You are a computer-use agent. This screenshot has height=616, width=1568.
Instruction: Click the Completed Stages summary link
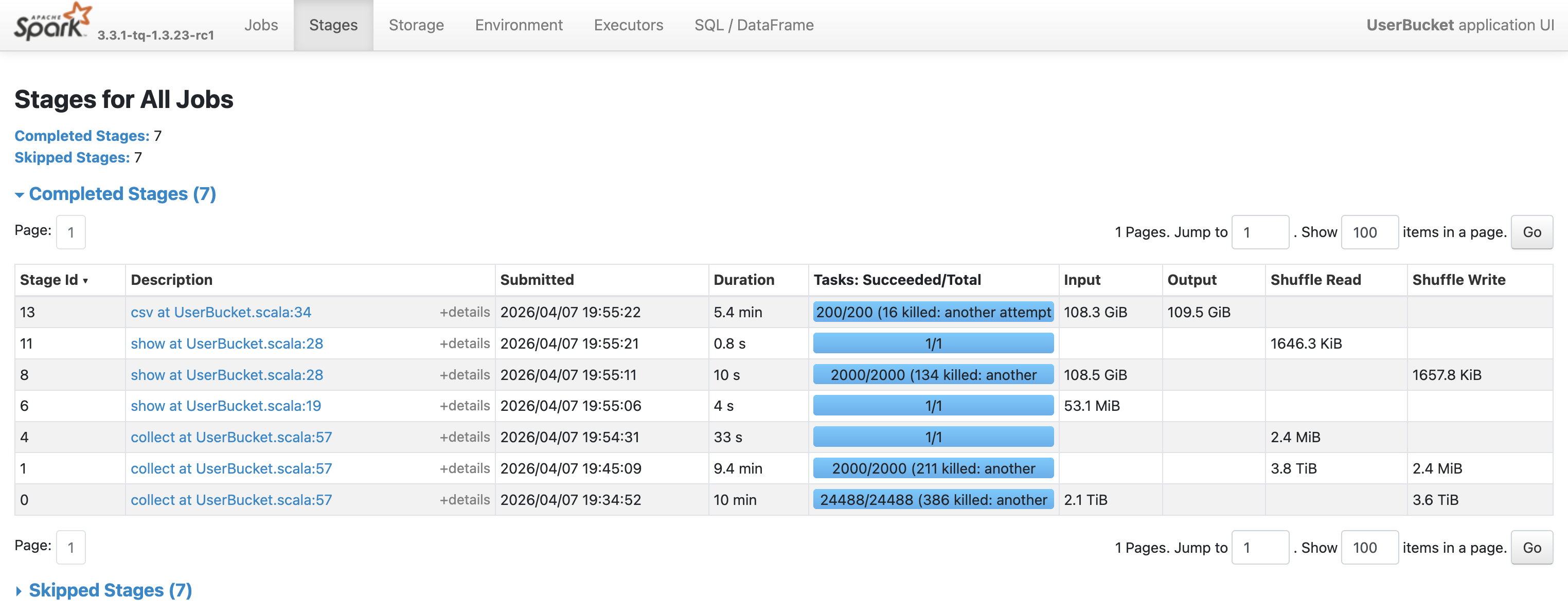click(x=82, y=136)
